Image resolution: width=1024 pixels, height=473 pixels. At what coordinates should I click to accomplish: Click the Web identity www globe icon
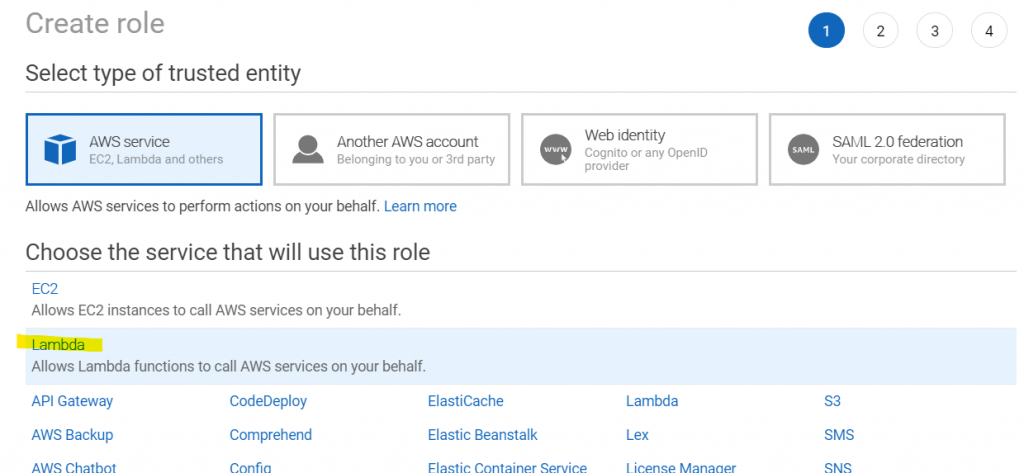point(555,150)
